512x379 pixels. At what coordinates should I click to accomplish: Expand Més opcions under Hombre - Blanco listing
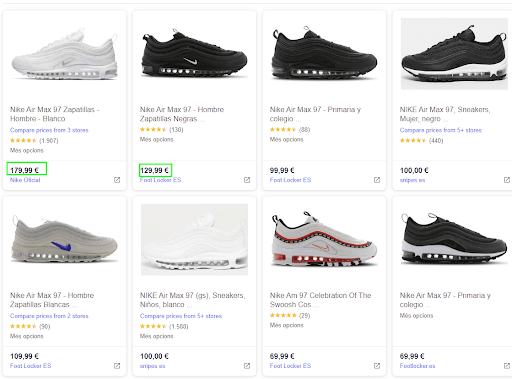pos(26,150)
